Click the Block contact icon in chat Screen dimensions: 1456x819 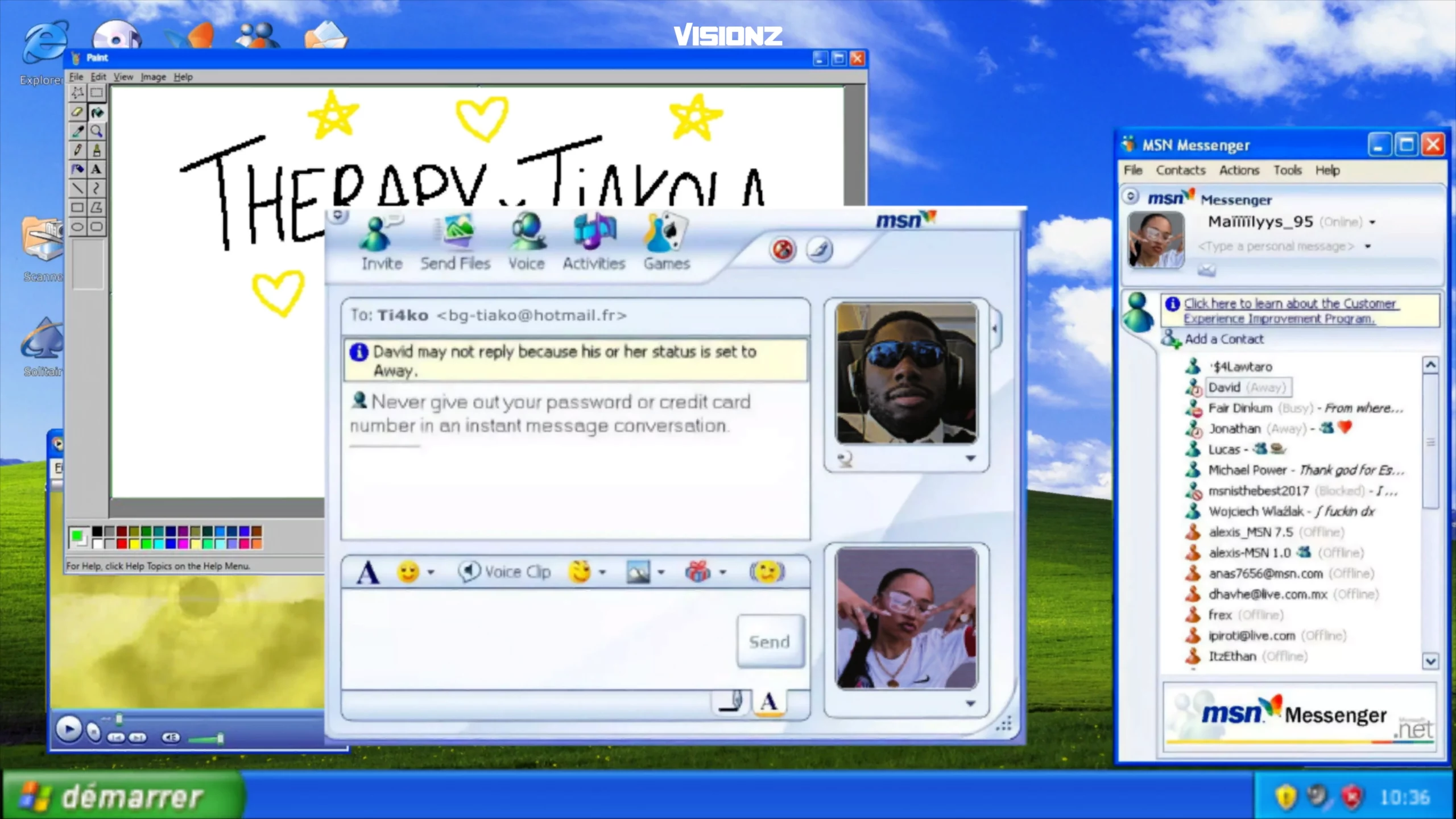point(783,250)
